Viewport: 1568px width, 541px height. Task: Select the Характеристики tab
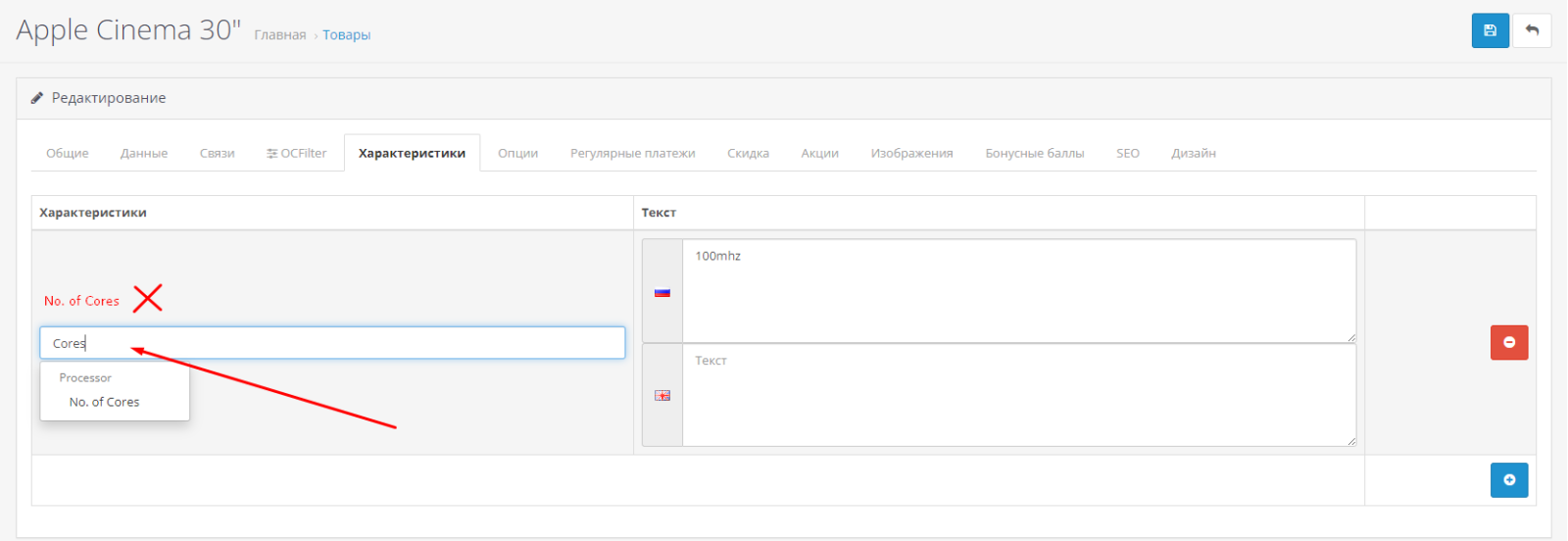[412, 153]
